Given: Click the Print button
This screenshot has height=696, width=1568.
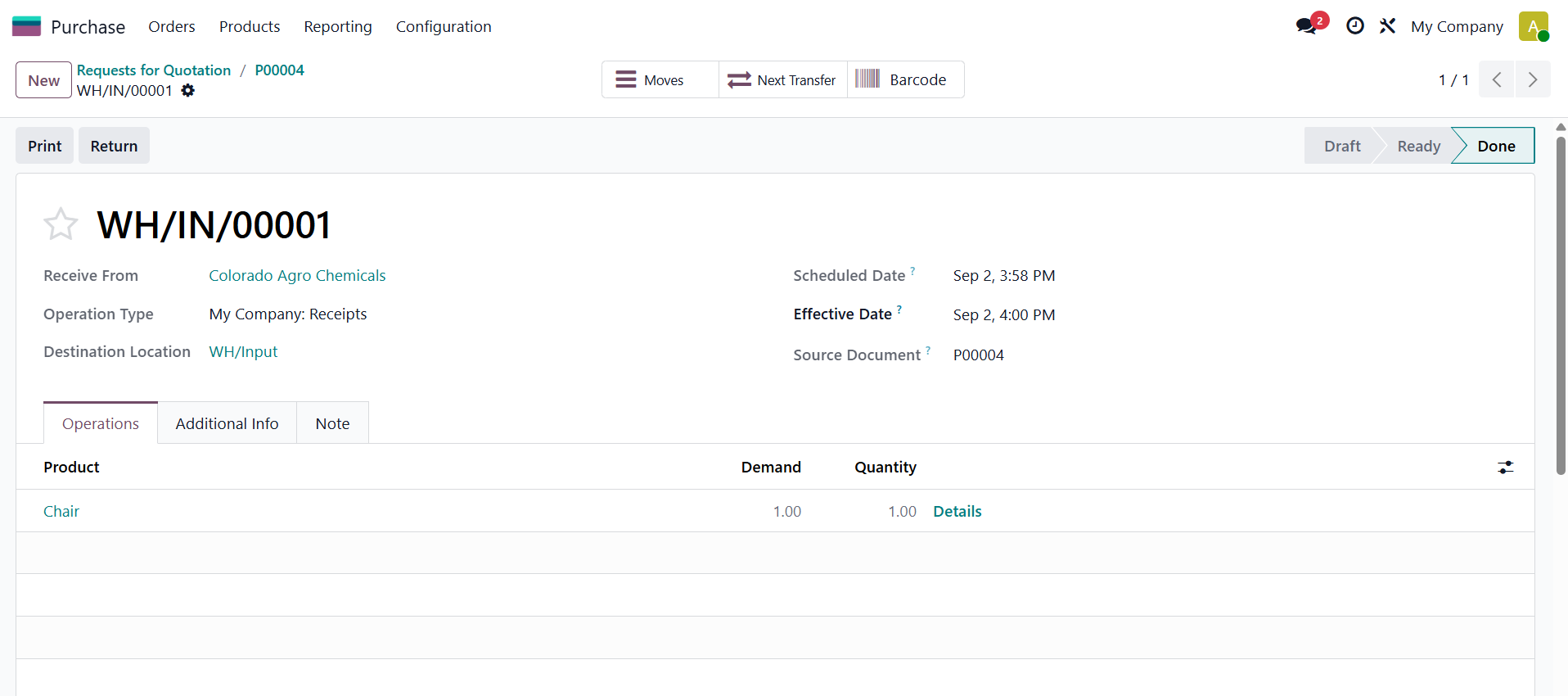Looking at the screenshot, I should coord(45,146).
